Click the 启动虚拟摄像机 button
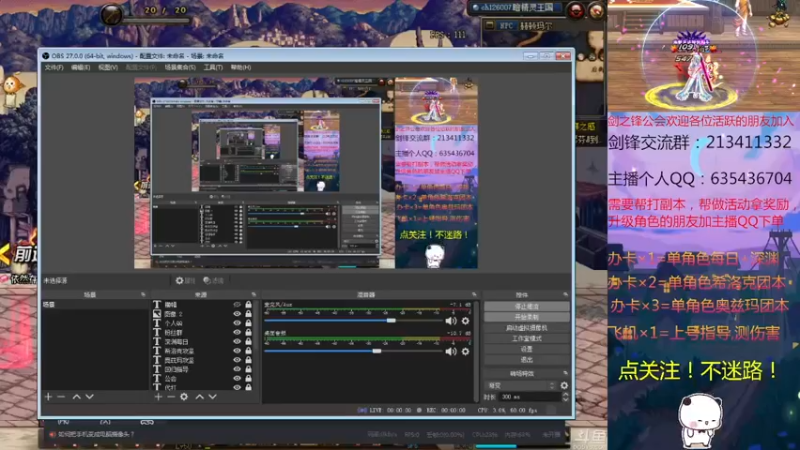Viewport: 800px width, 450px height. (527, 328)
